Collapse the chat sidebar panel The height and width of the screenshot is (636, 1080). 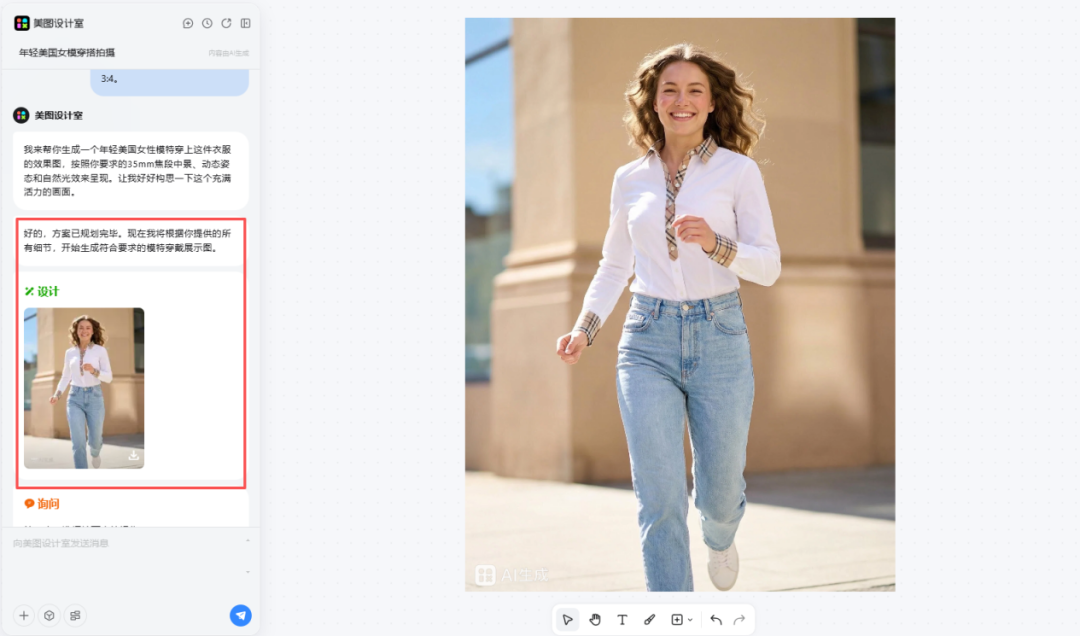coord(245,23)
